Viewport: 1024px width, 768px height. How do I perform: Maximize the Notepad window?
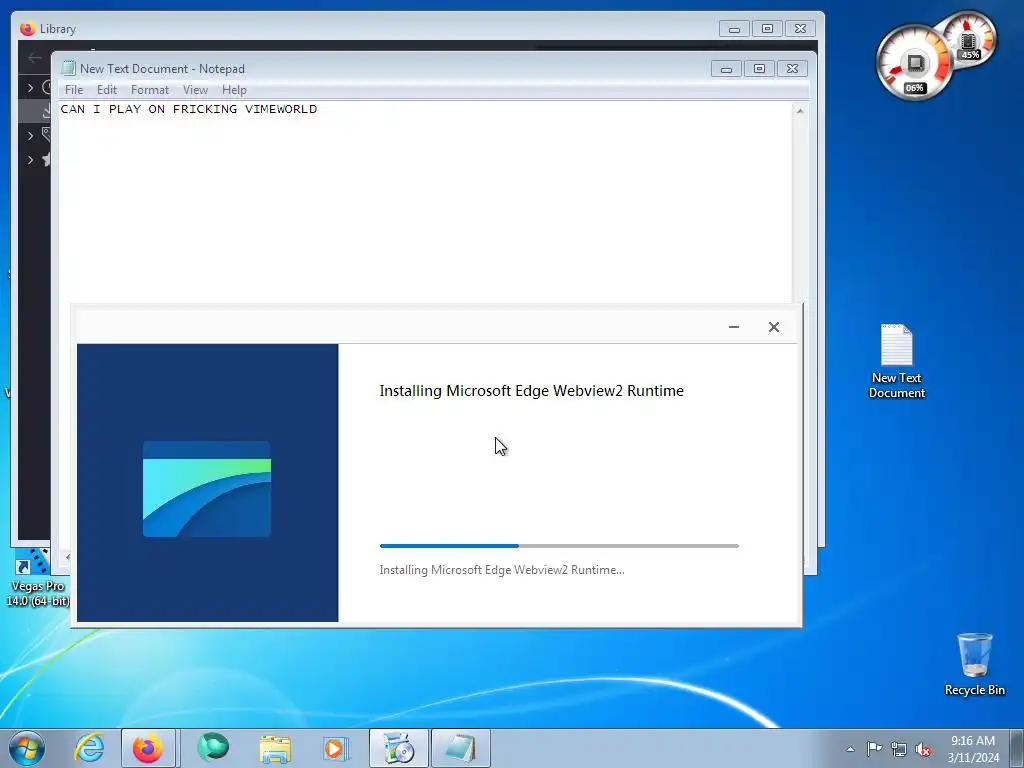pyautogui.click(x=759, y=69)
